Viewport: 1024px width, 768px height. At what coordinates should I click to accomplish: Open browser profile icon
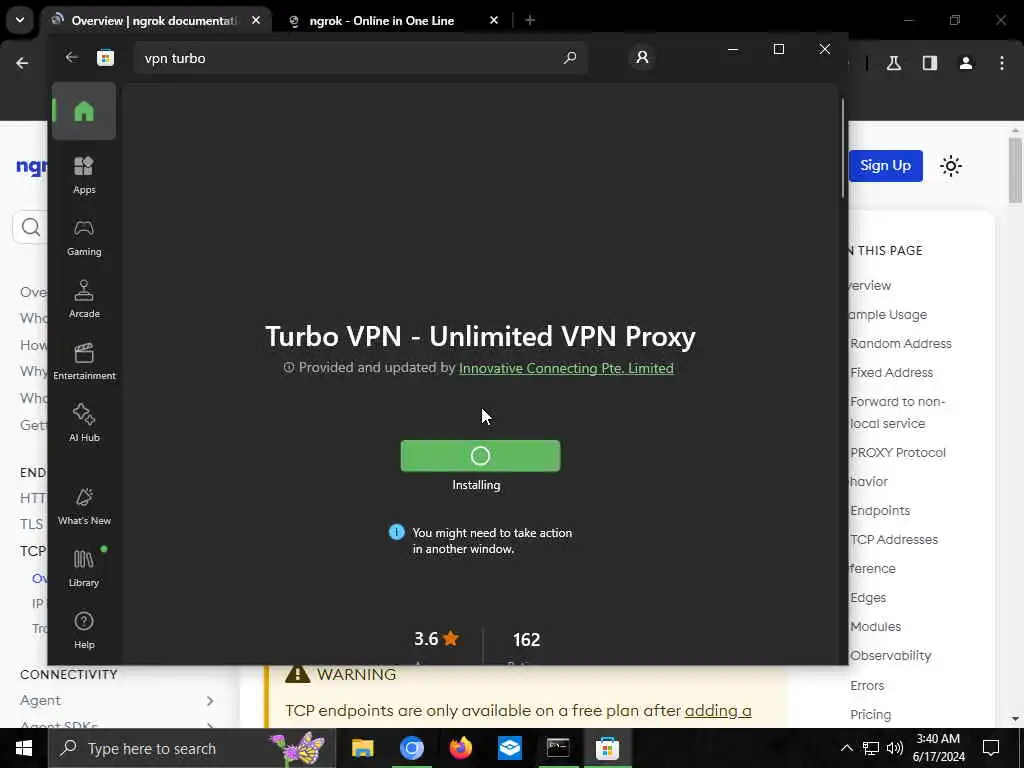click(x=966, y=63)
